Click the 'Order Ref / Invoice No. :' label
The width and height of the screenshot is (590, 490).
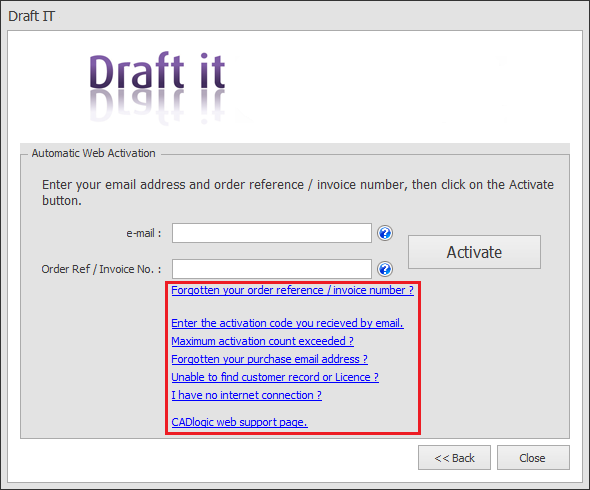(101, 269)
